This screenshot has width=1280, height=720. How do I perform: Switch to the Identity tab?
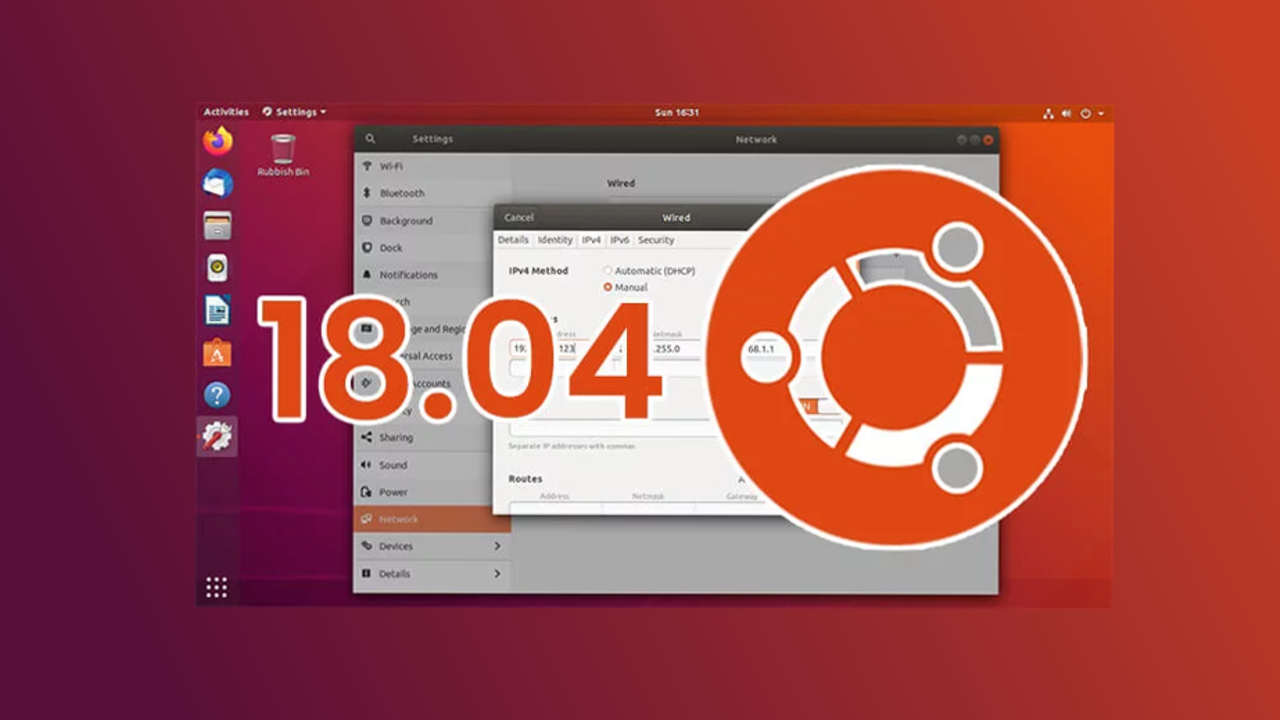[555, 240]
